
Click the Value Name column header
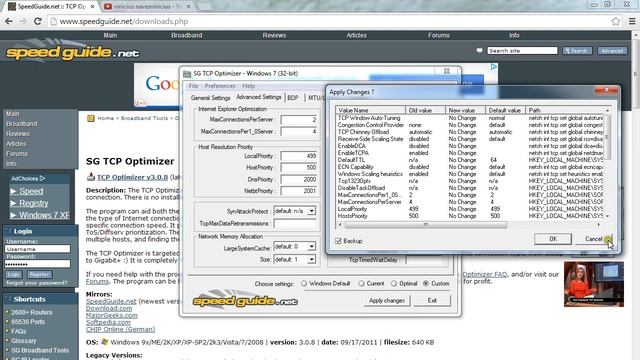click(371, 110)
